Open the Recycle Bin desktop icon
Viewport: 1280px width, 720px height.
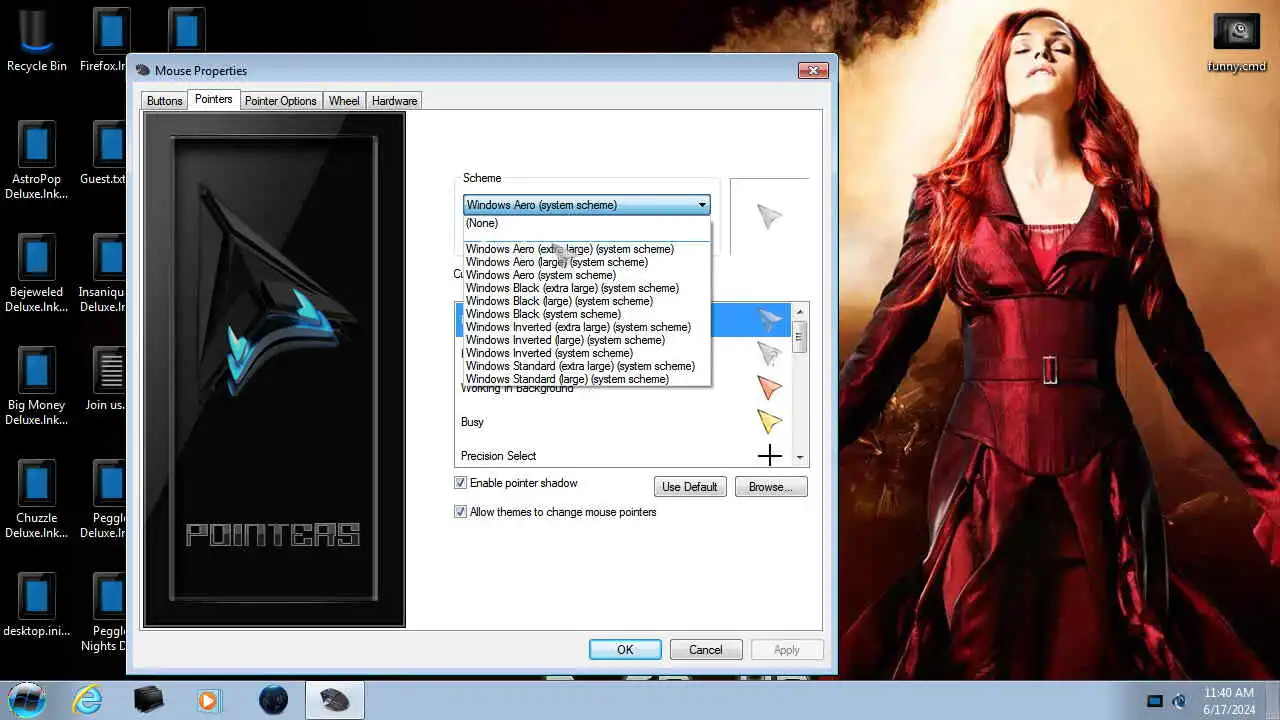pos(36,40)
